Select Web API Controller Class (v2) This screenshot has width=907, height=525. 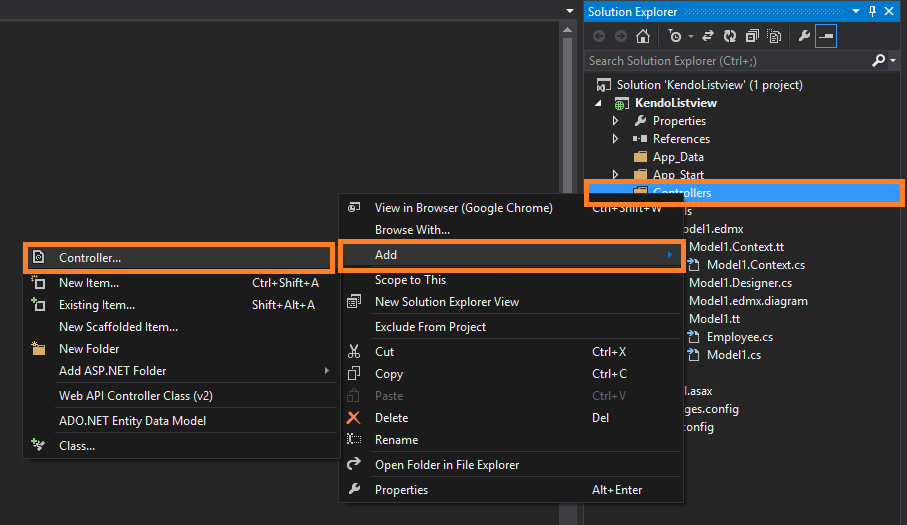pyautogui.click(x=135, y=396)
